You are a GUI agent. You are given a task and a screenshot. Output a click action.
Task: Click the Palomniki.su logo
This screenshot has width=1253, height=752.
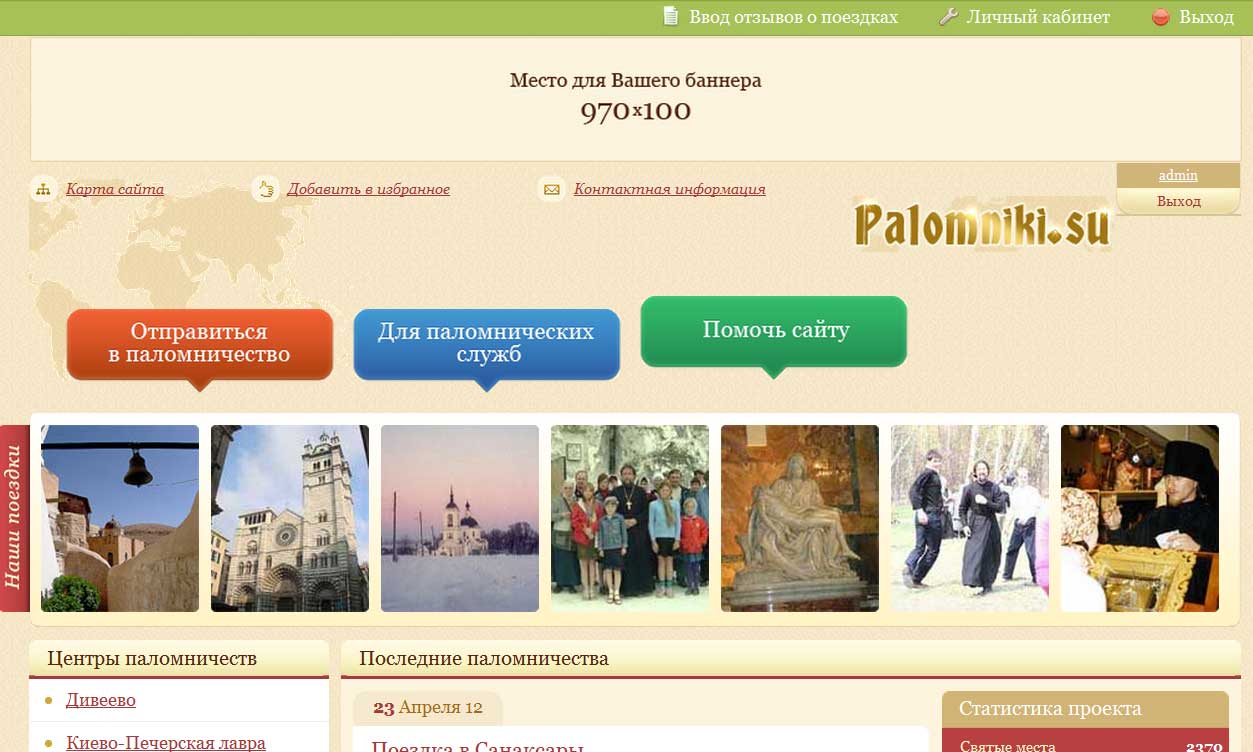point(982,224)
